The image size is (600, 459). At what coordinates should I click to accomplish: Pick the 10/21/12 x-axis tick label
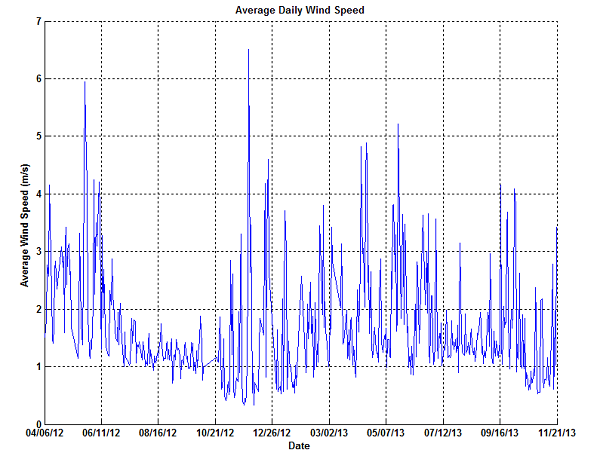click(x=215, y=433)
